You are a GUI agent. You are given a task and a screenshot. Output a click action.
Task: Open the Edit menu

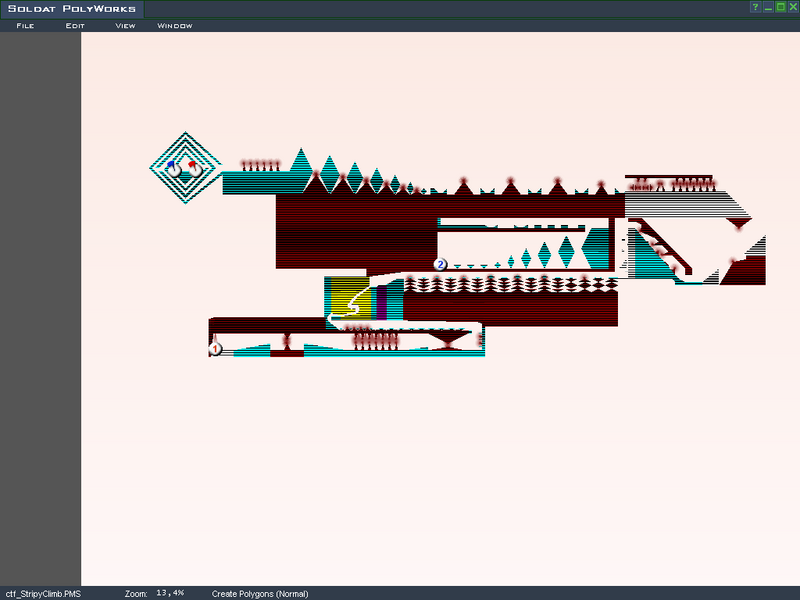pos(74,26)
